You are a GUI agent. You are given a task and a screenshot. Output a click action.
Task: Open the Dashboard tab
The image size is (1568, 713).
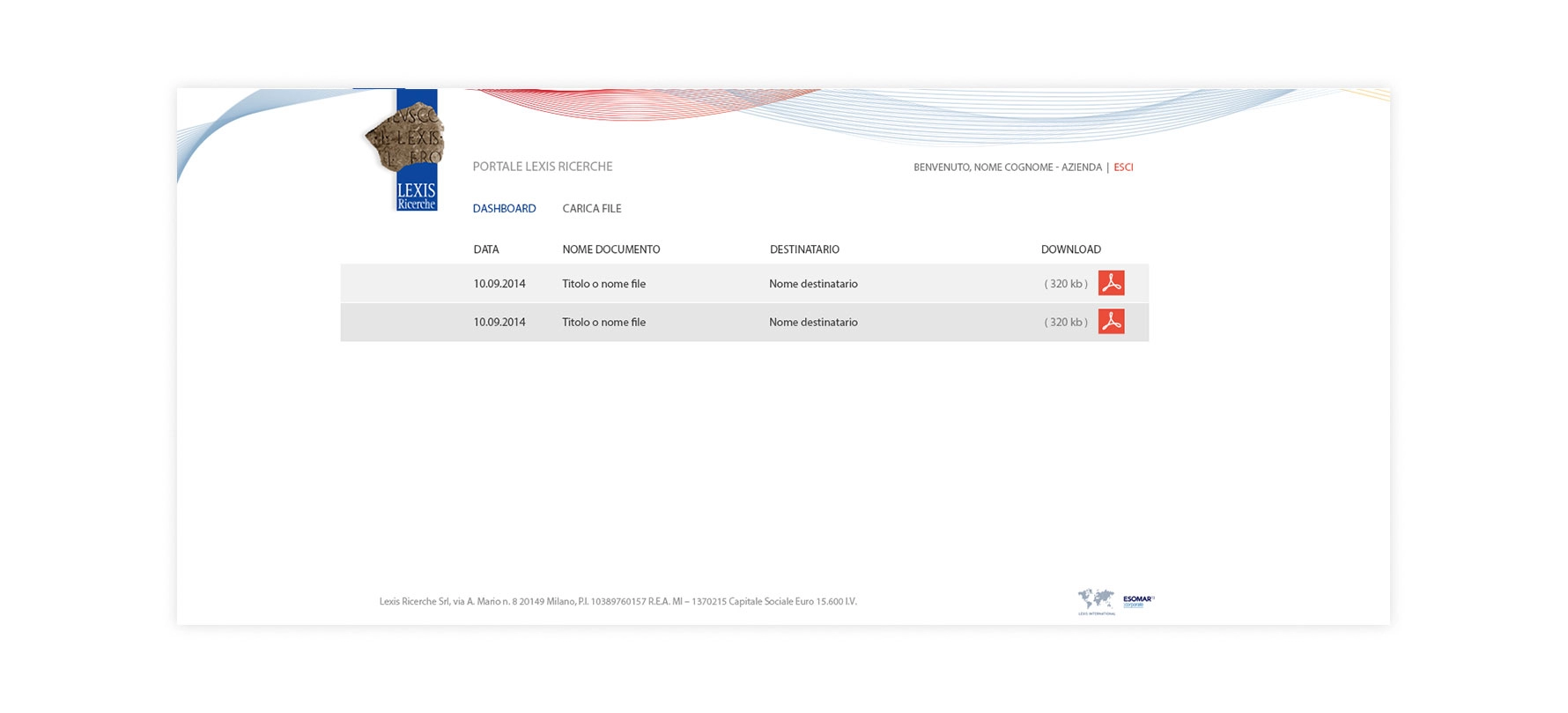pos(504,209)
